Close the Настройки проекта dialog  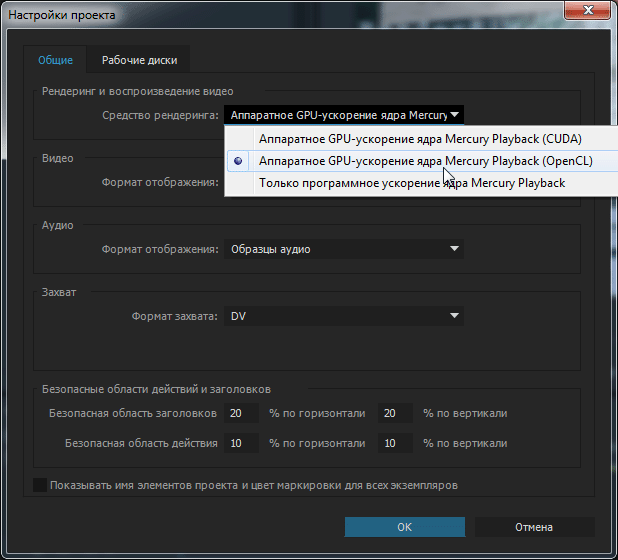[587, 9]
